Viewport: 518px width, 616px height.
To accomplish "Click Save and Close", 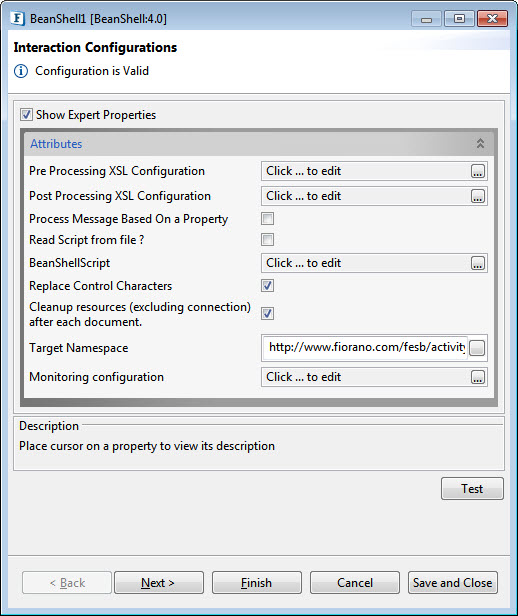I will (452, 583).
